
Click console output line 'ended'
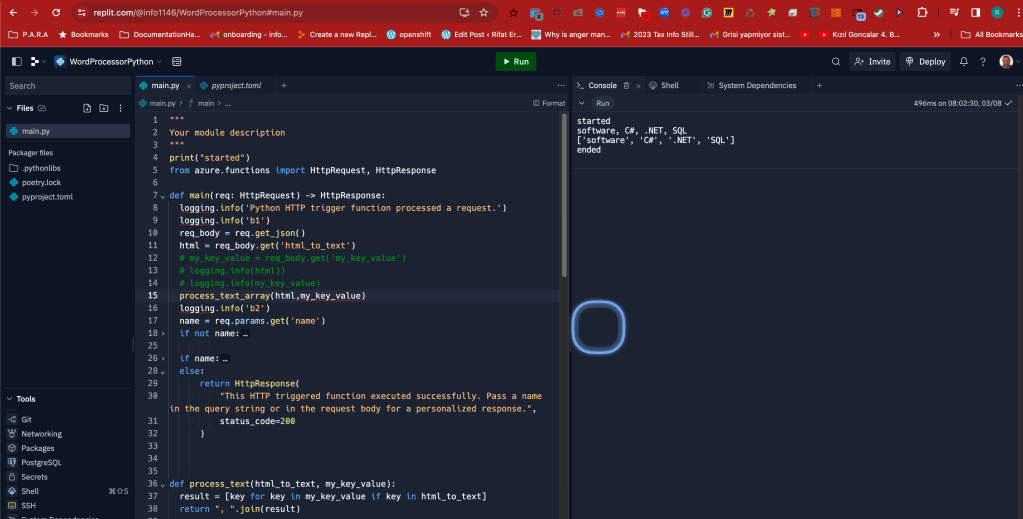[x=588, y=149]
